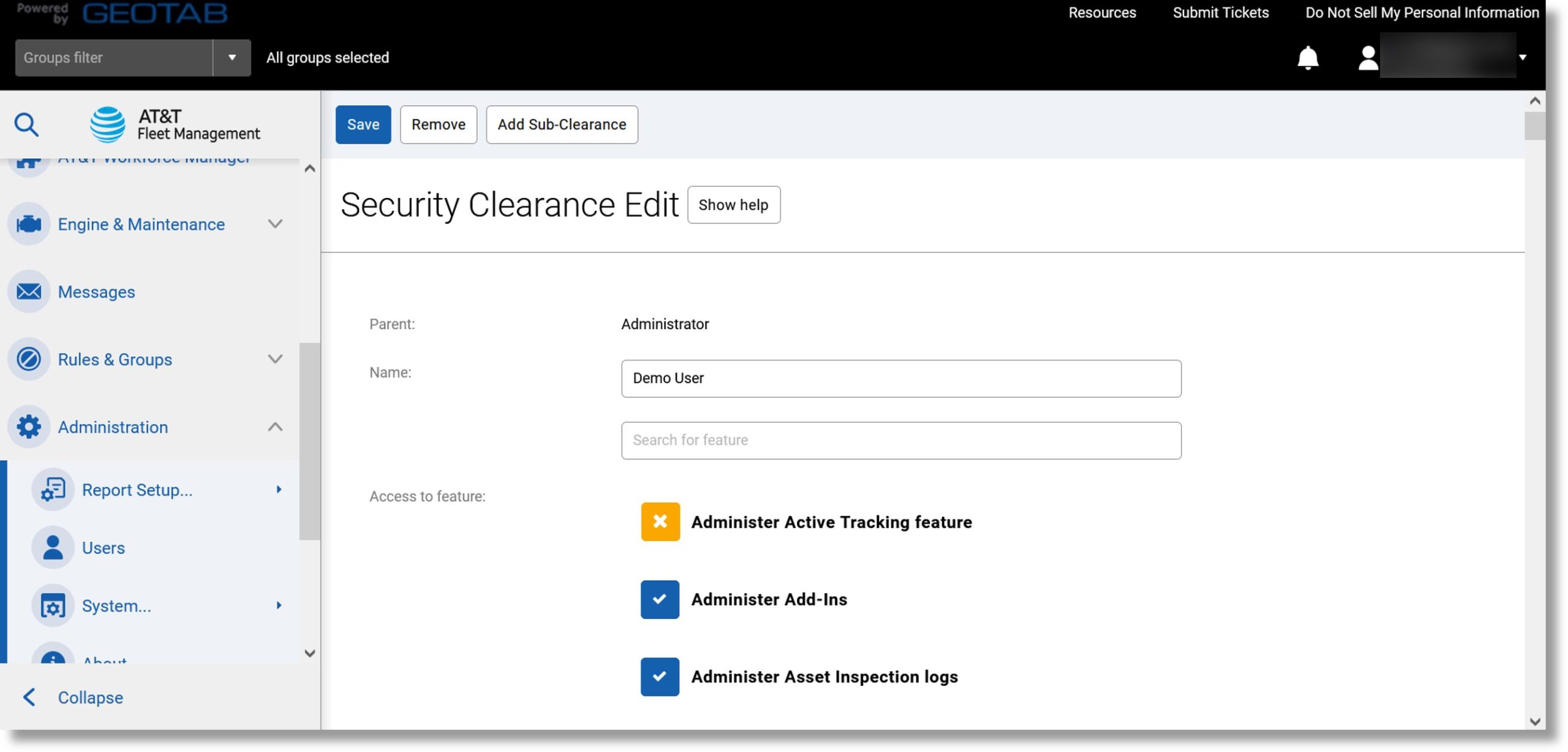Expand Engine & Maintenance chevron

(x=276, y=224)
